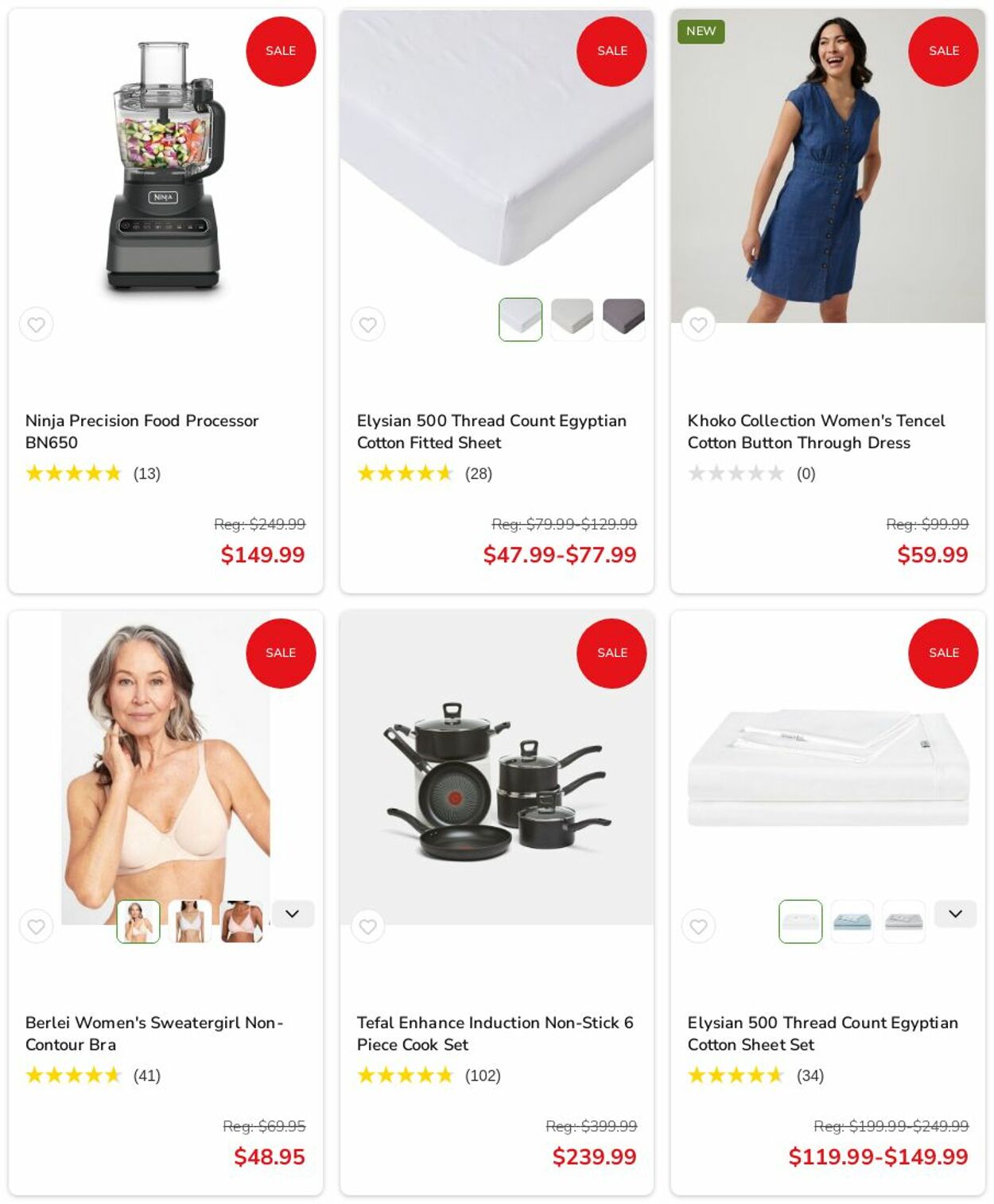Image resolution: width=994 pixels, height=1204 pixels.
Task: Expand more colours for Berlei bra
Action: (x=293, y=914)
